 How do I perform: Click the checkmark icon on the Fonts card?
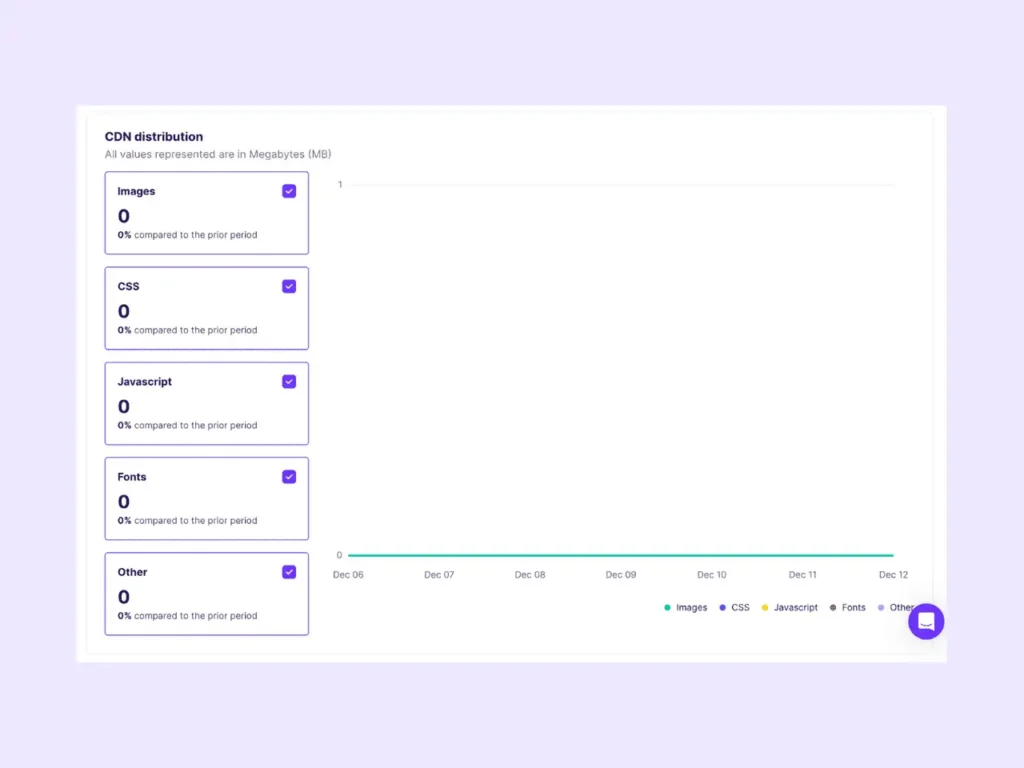(289, 476)
